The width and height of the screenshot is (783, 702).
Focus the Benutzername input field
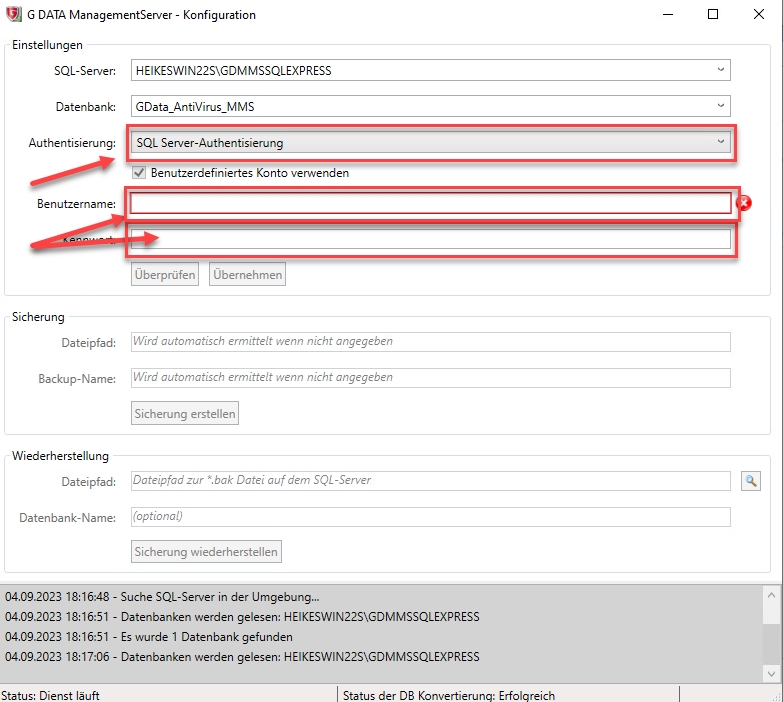(x=430, y=203)
